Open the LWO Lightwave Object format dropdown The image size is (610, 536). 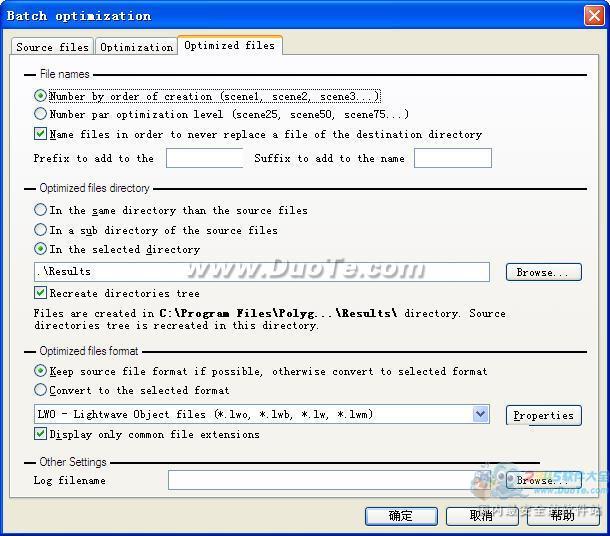point(480,414)
